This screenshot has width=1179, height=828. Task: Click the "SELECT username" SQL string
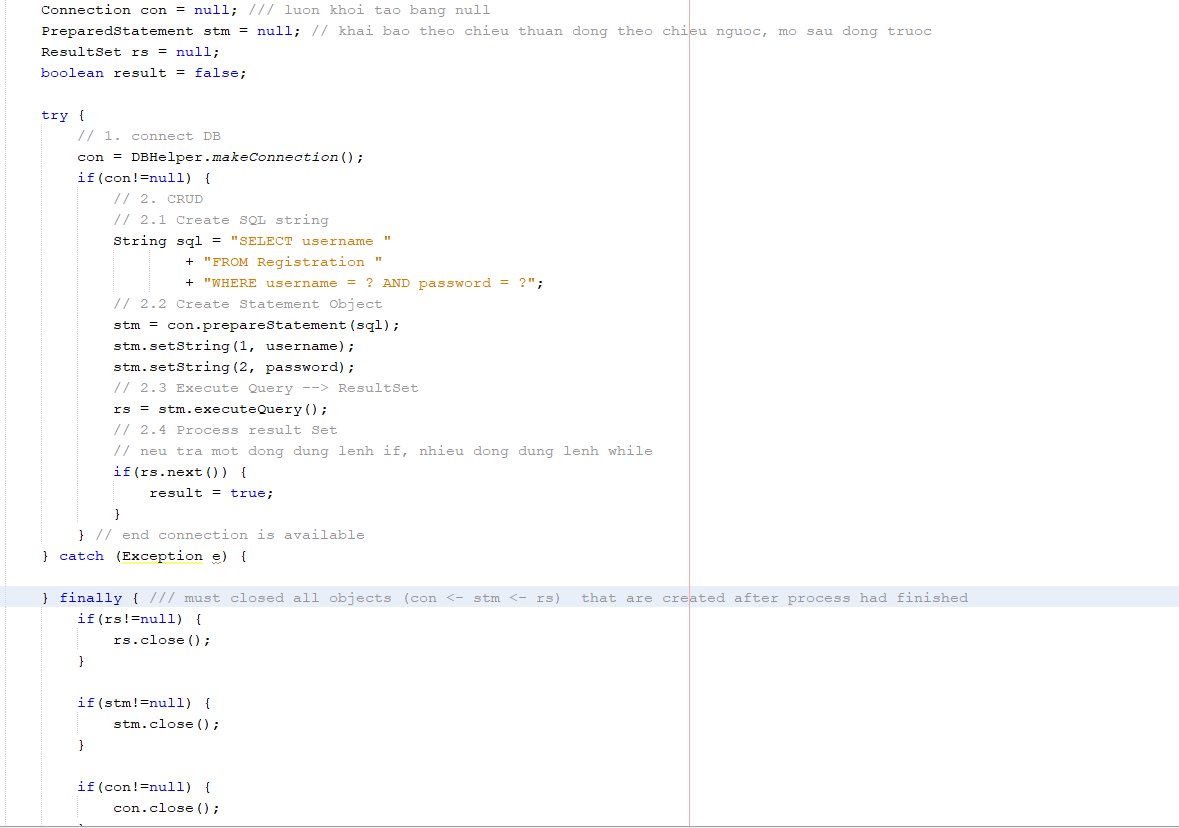(x=311, y=241)
